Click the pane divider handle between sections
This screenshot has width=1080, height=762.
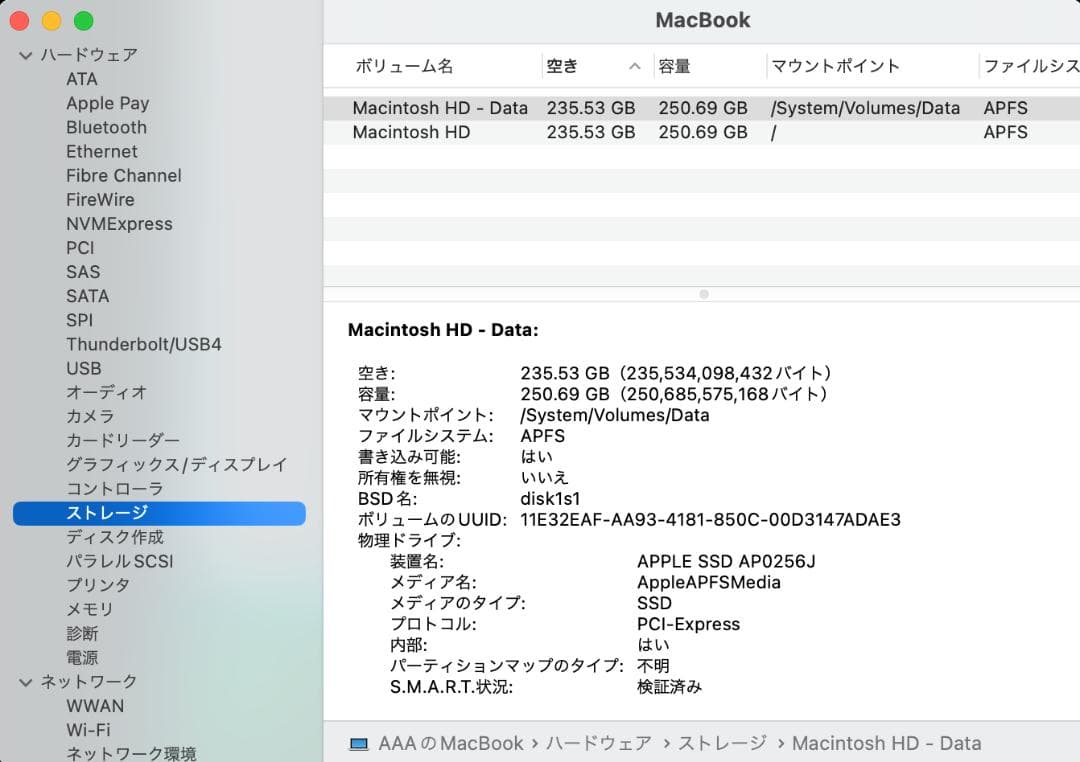click(x=704, y=294)
